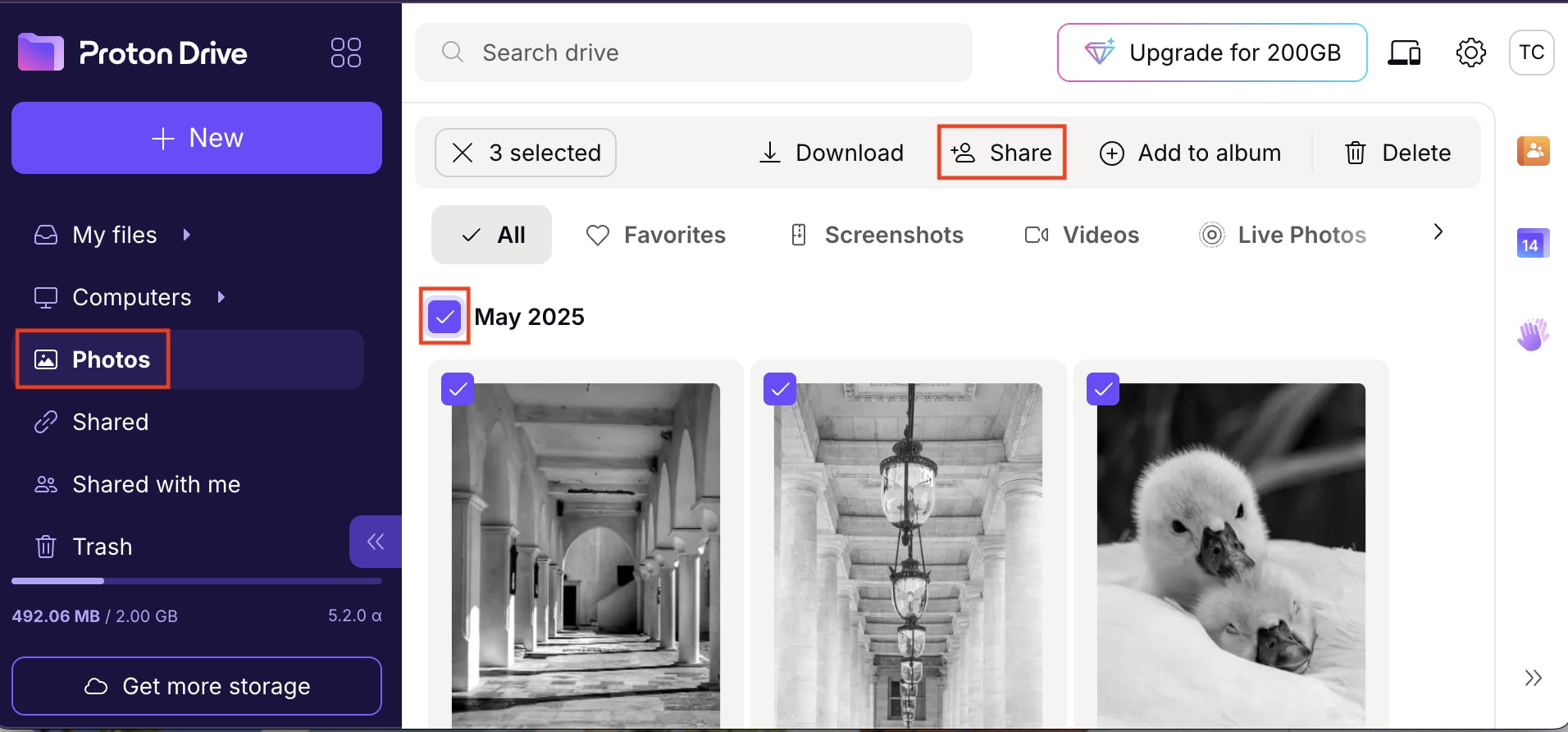Screen dimensions: 1568x732
Task: Open settings gear icon
Action: click(x=1470, y=53)
